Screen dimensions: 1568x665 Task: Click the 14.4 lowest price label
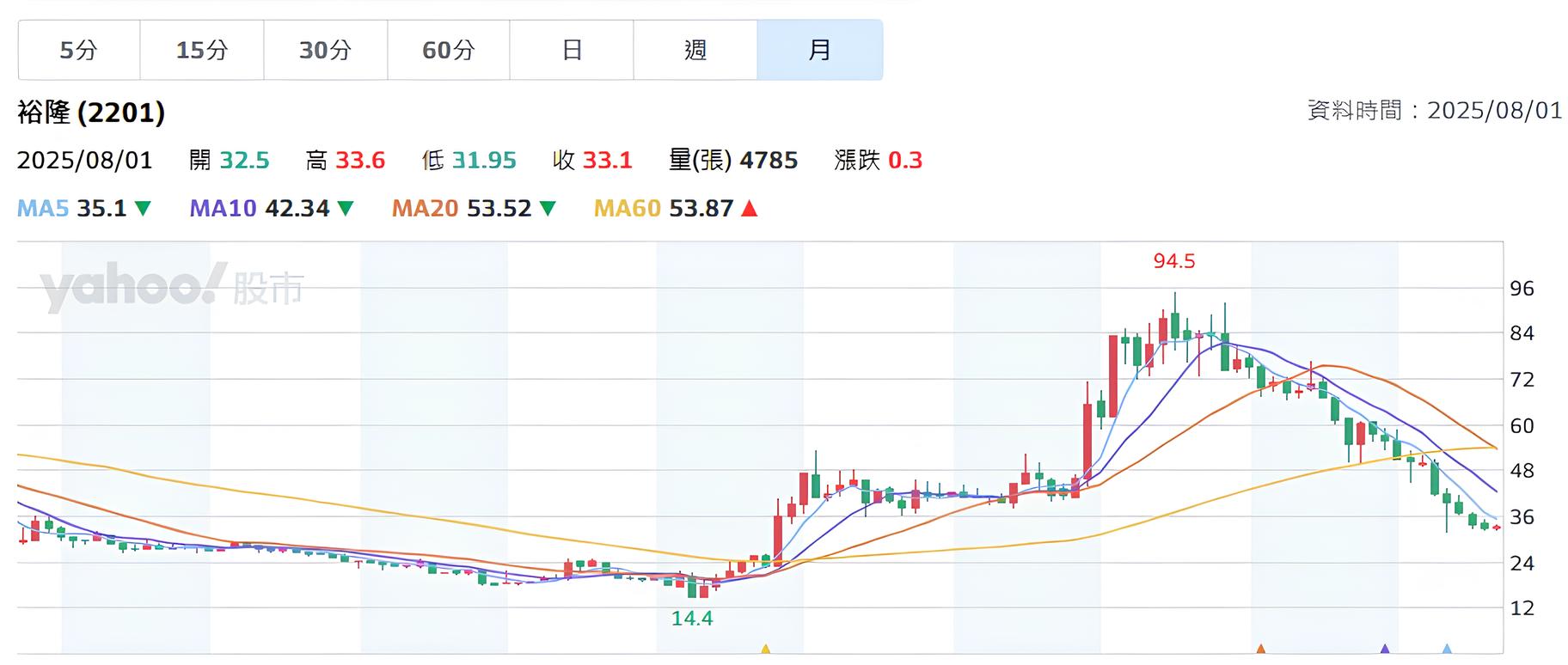click(692, 619)
